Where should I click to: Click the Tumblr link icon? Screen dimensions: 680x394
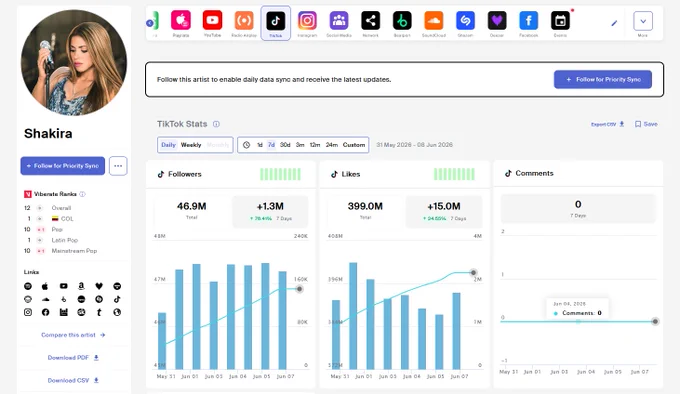click(99, 312)
